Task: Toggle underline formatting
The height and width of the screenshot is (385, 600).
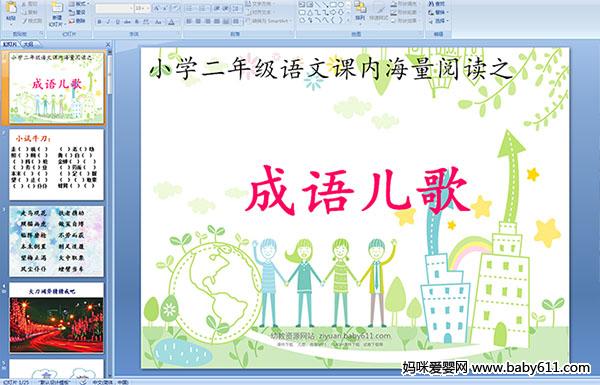Action: (x=117, y=22)
